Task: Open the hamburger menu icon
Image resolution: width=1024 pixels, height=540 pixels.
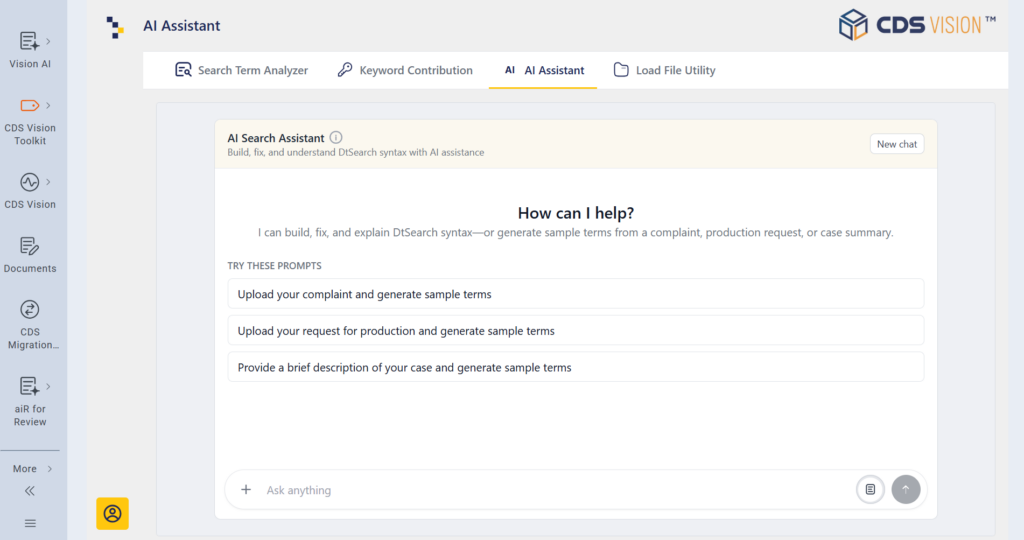Action: click(30, 523)
